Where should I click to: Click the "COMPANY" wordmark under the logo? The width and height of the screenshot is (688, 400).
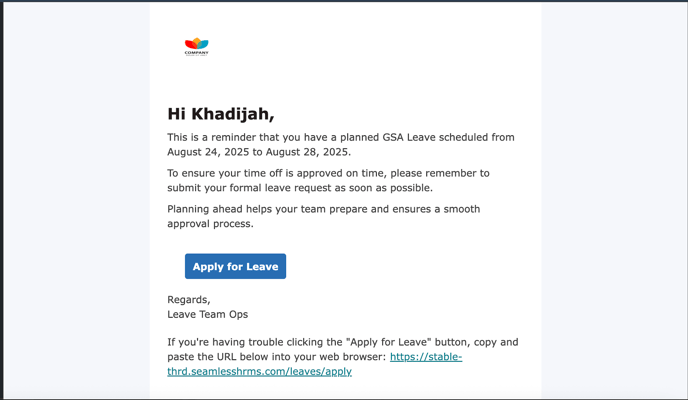(x=197, y=53)
